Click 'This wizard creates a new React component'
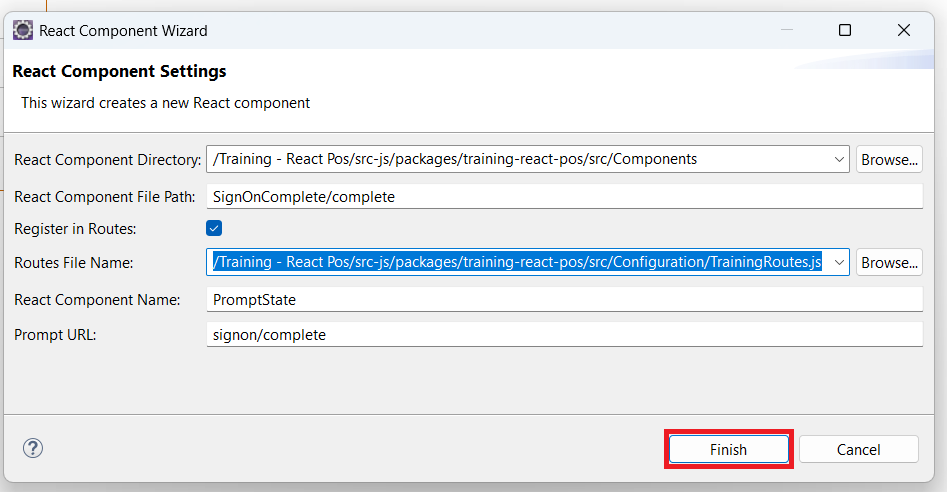 tap(165, 103)
